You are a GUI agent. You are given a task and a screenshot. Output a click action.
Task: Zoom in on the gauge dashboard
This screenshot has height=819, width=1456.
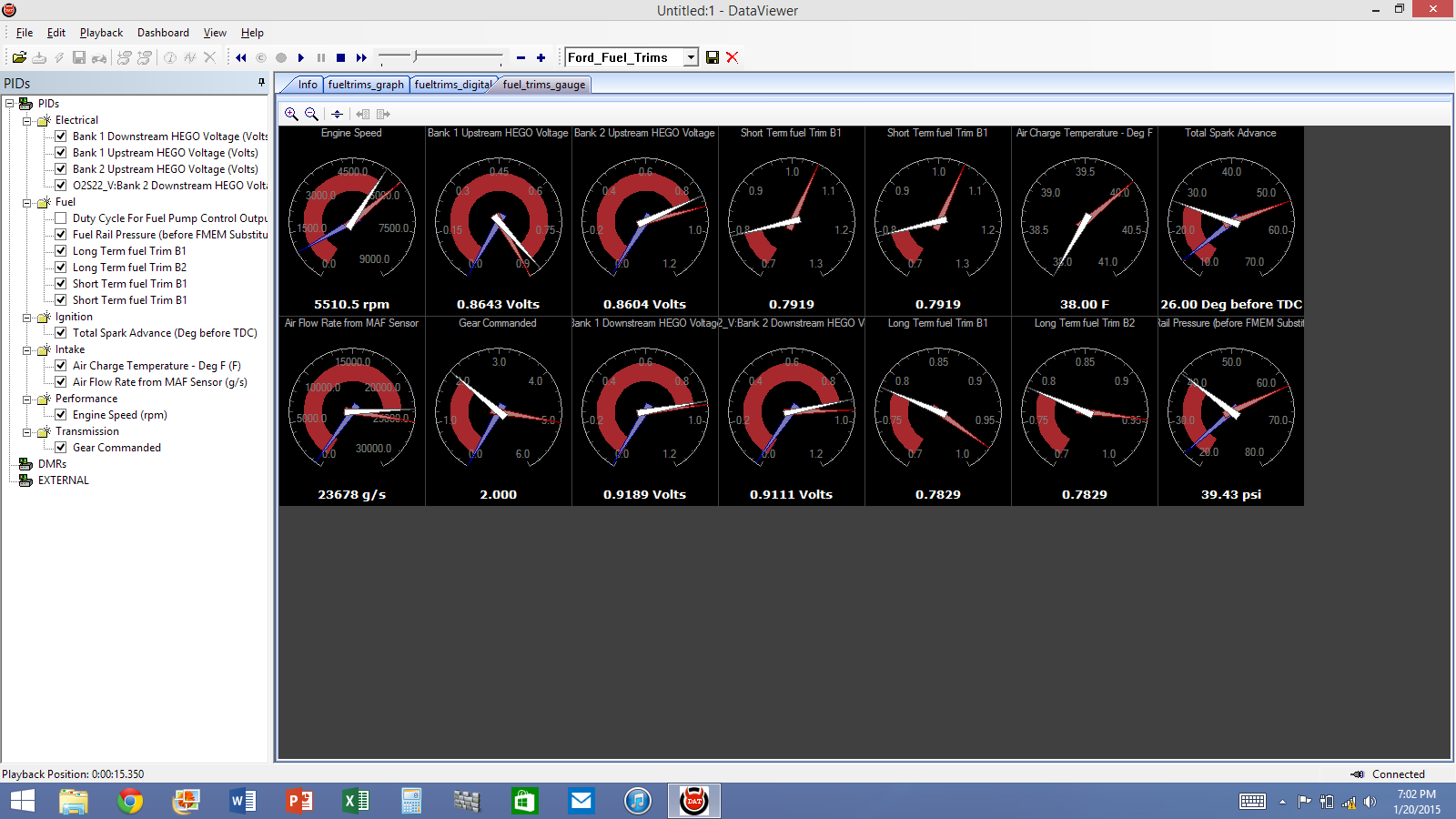(x=291, y=114)
